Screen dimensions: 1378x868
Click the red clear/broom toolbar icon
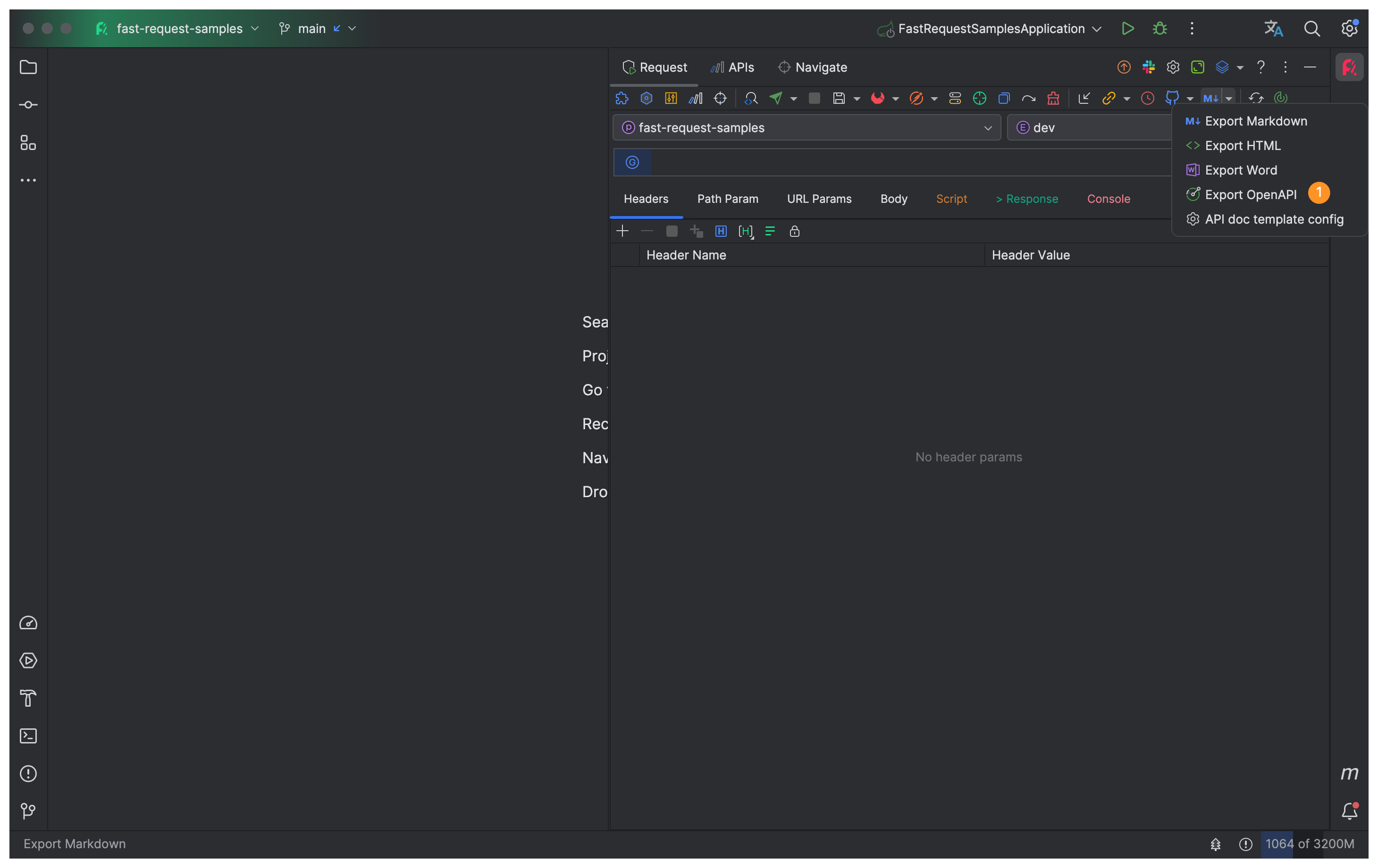(1053, 99)
